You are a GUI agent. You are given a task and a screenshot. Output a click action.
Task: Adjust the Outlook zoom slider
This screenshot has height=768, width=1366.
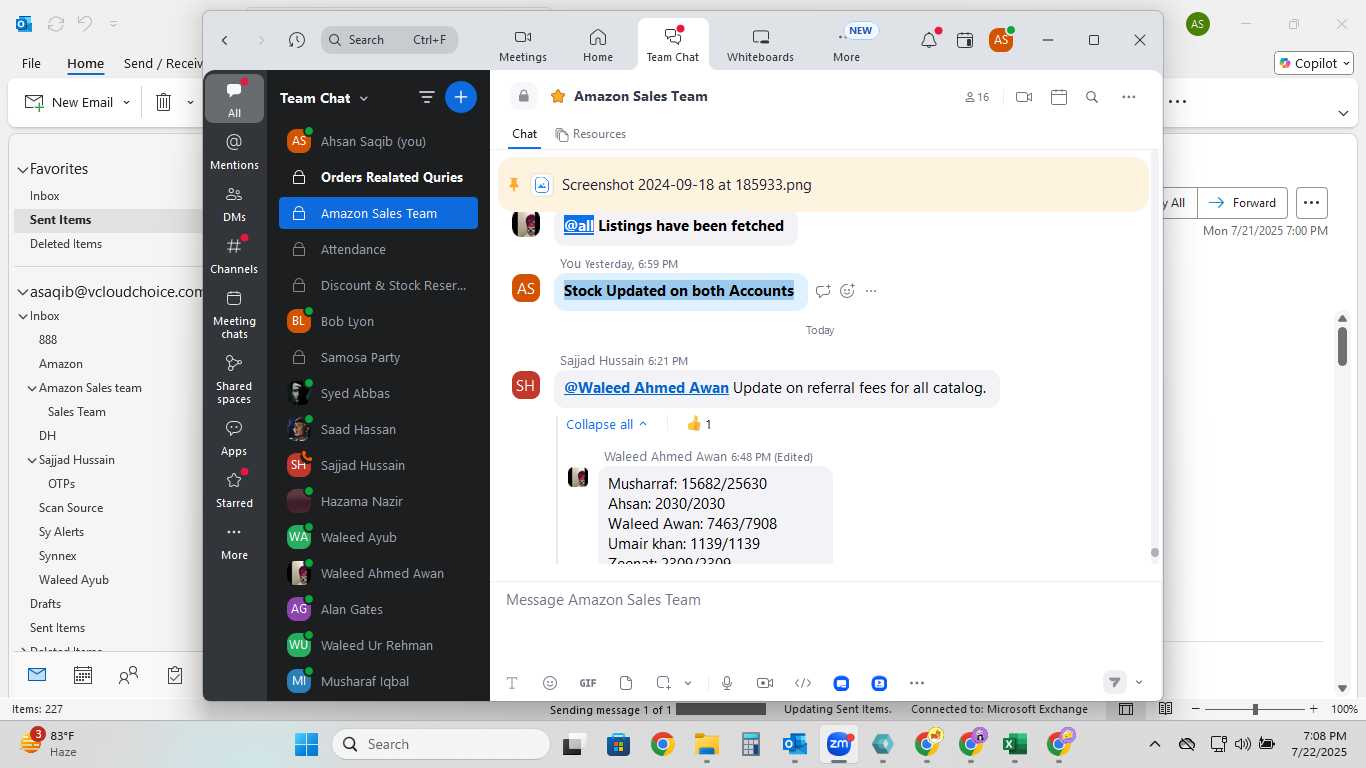[1255, 709]
